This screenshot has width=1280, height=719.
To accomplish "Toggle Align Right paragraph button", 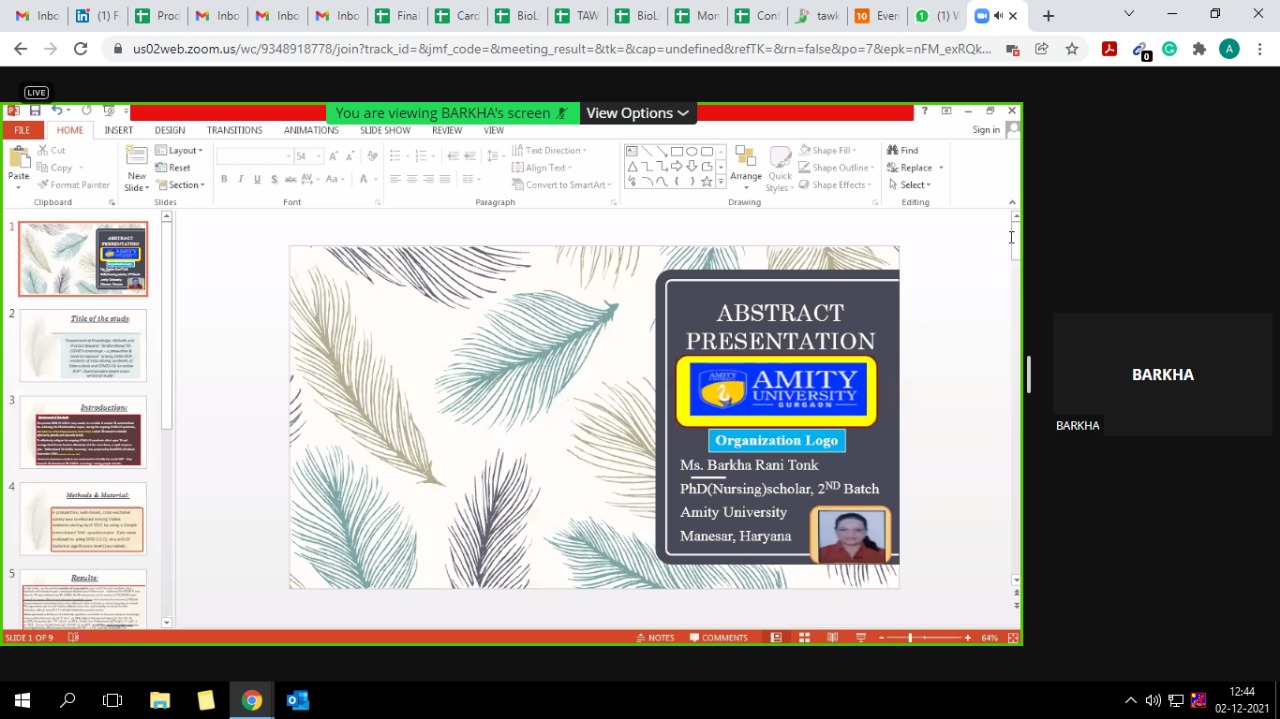I will (x=428, y=179).
